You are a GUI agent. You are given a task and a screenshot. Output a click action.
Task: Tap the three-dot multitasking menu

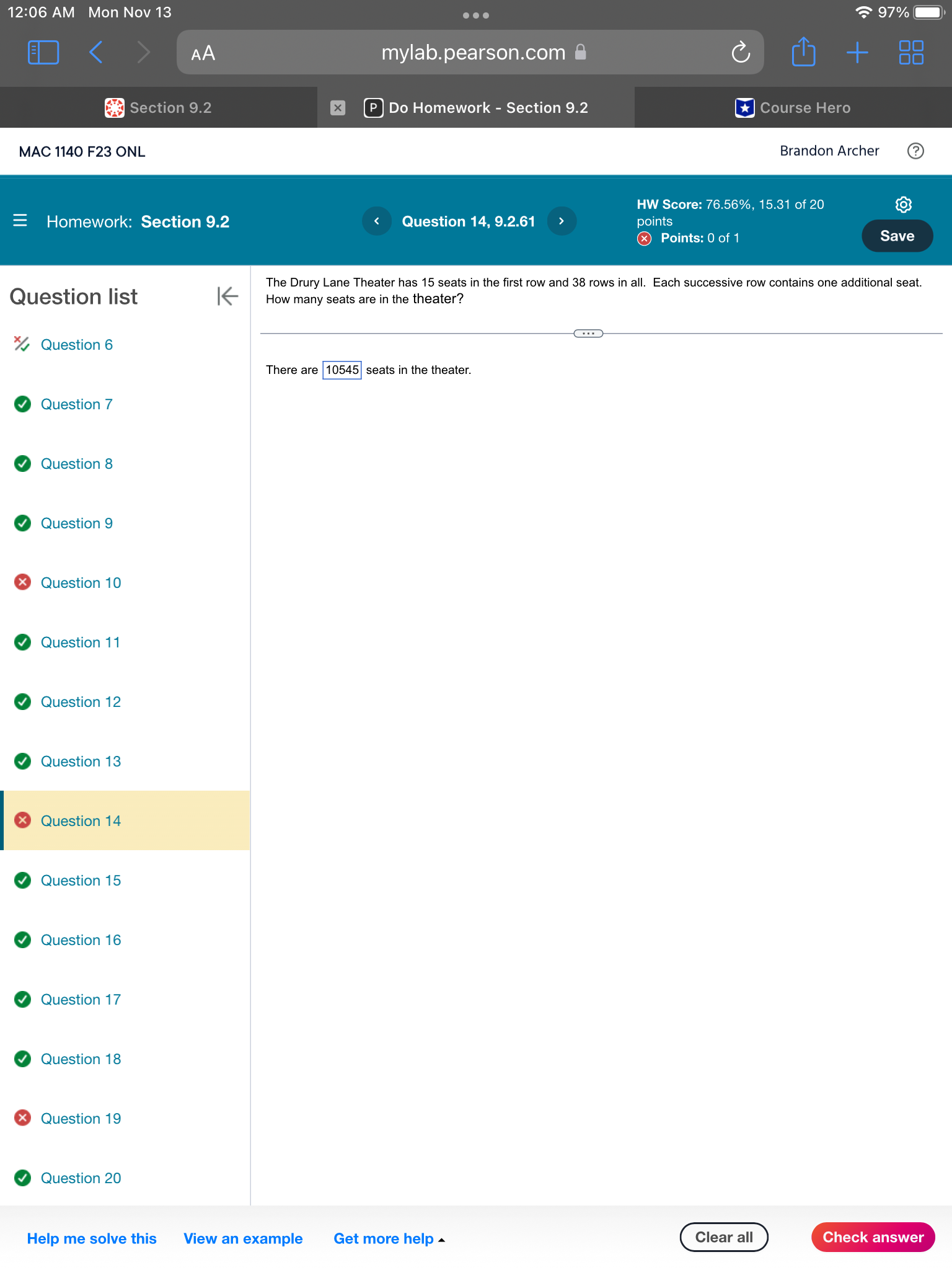(x=476, y=16)
